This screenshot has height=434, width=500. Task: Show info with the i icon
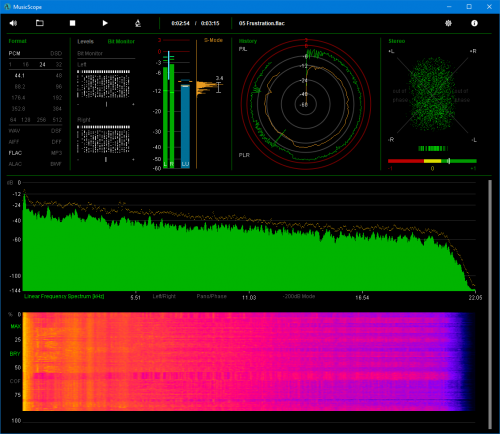coord(474,23)
